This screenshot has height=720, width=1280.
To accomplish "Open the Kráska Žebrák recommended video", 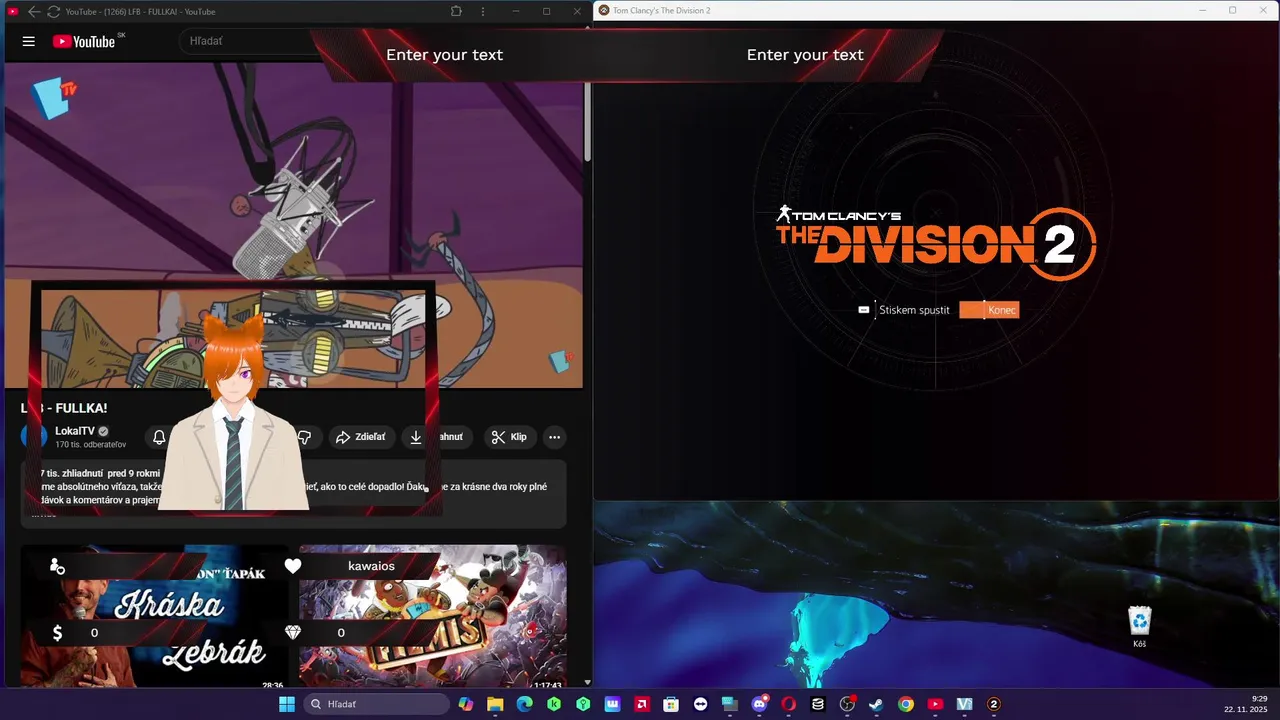I will pos(154,617).
